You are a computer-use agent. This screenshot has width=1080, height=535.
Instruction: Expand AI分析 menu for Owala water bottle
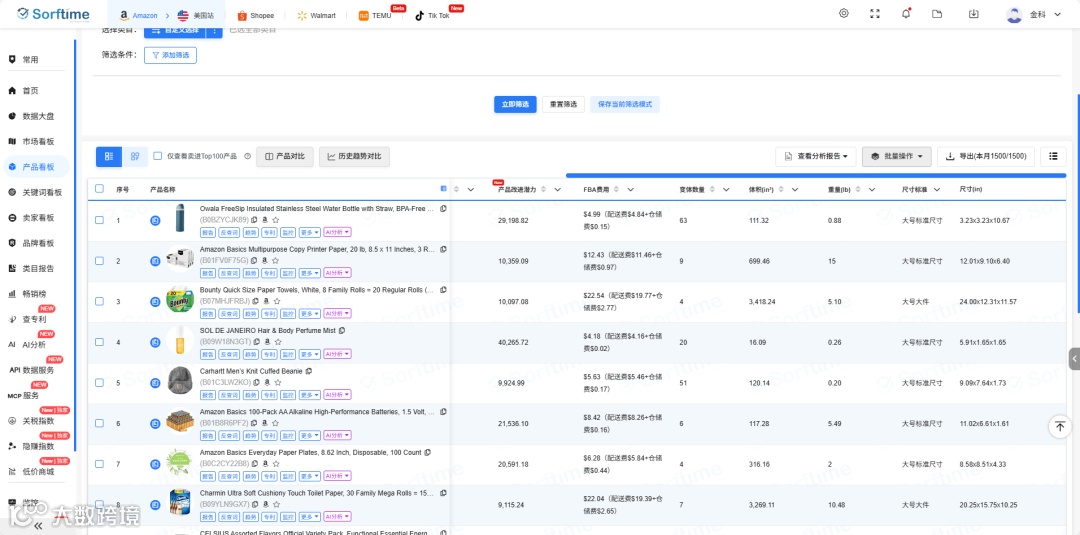point(338,233)
